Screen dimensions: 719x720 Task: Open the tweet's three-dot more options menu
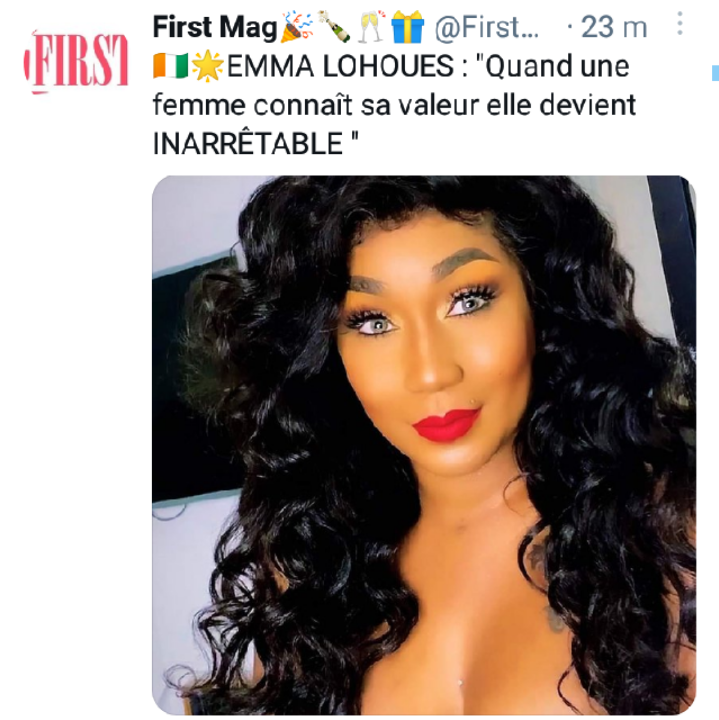(680, 23)
